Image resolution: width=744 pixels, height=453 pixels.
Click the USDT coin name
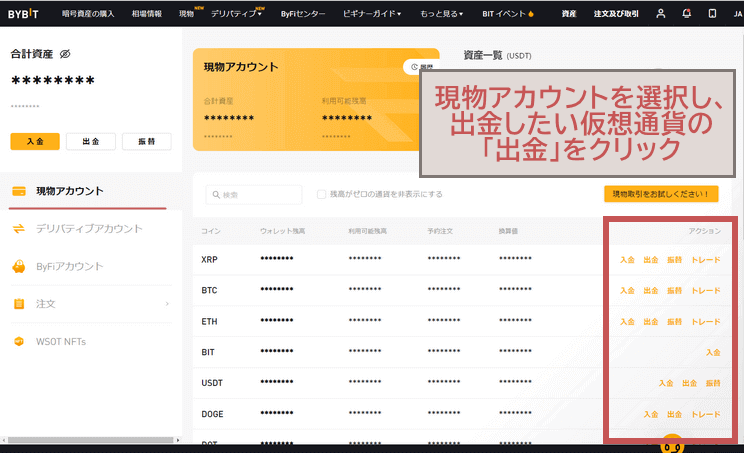click(x=212, y=383)
